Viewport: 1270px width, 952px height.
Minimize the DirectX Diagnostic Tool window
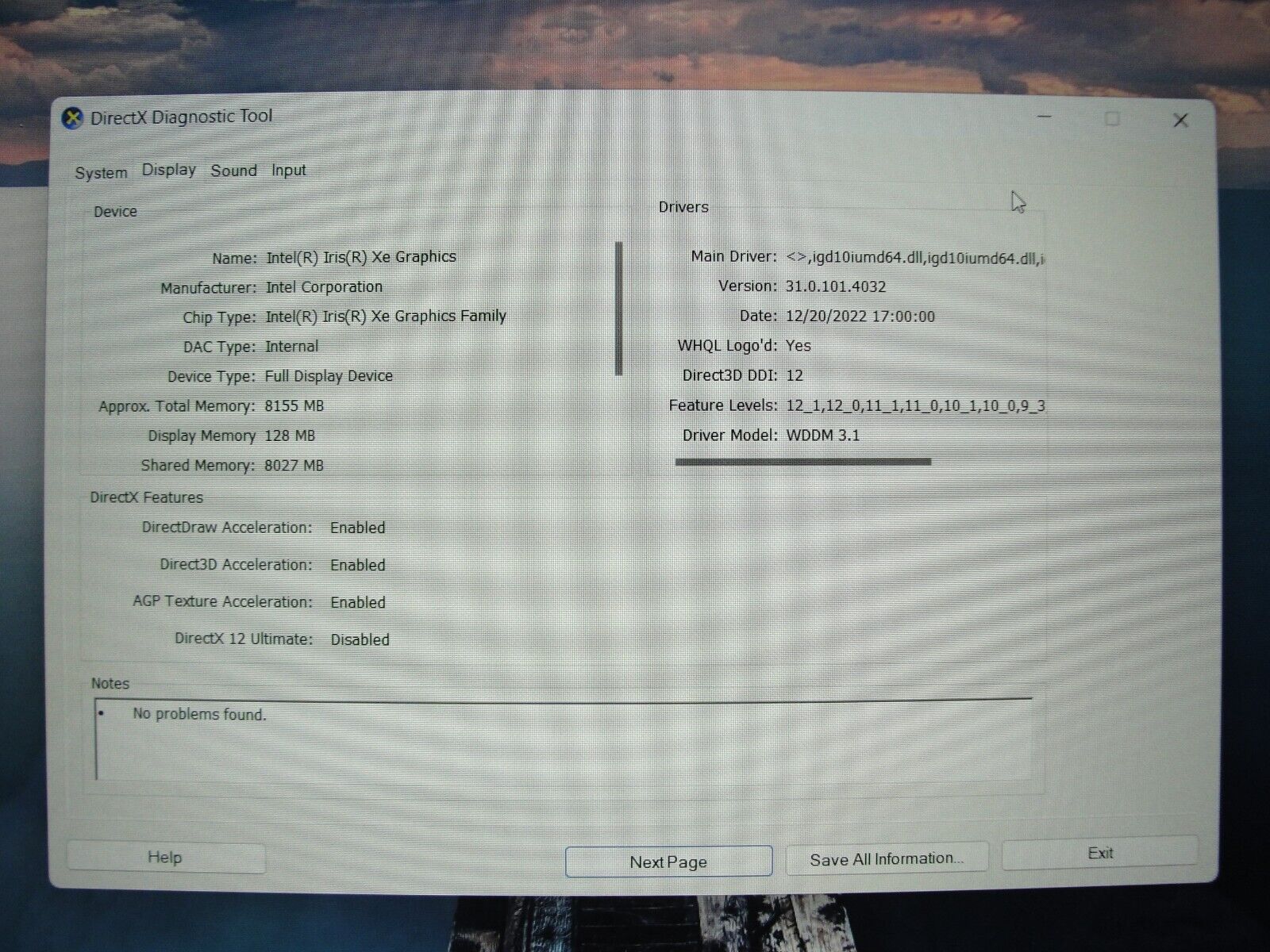pyautogui.click(x=1045, y=117)
